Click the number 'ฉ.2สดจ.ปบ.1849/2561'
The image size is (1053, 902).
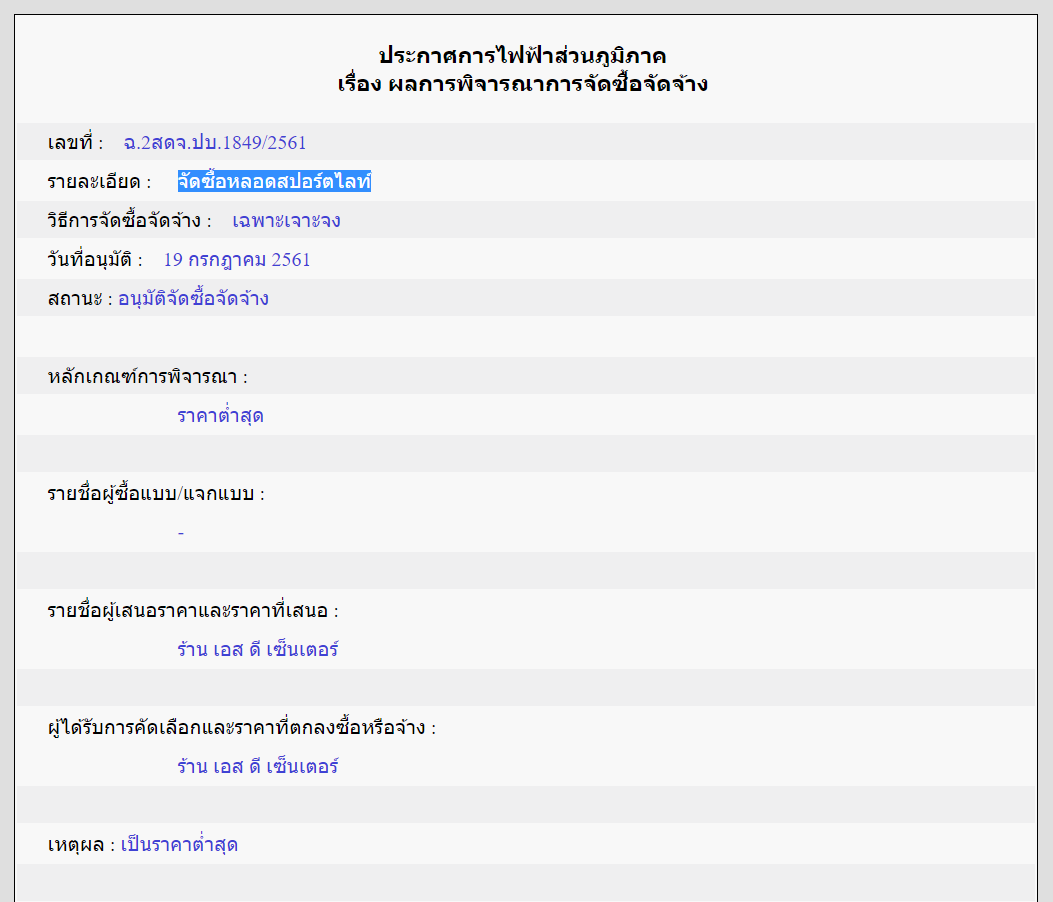[215, 142]
